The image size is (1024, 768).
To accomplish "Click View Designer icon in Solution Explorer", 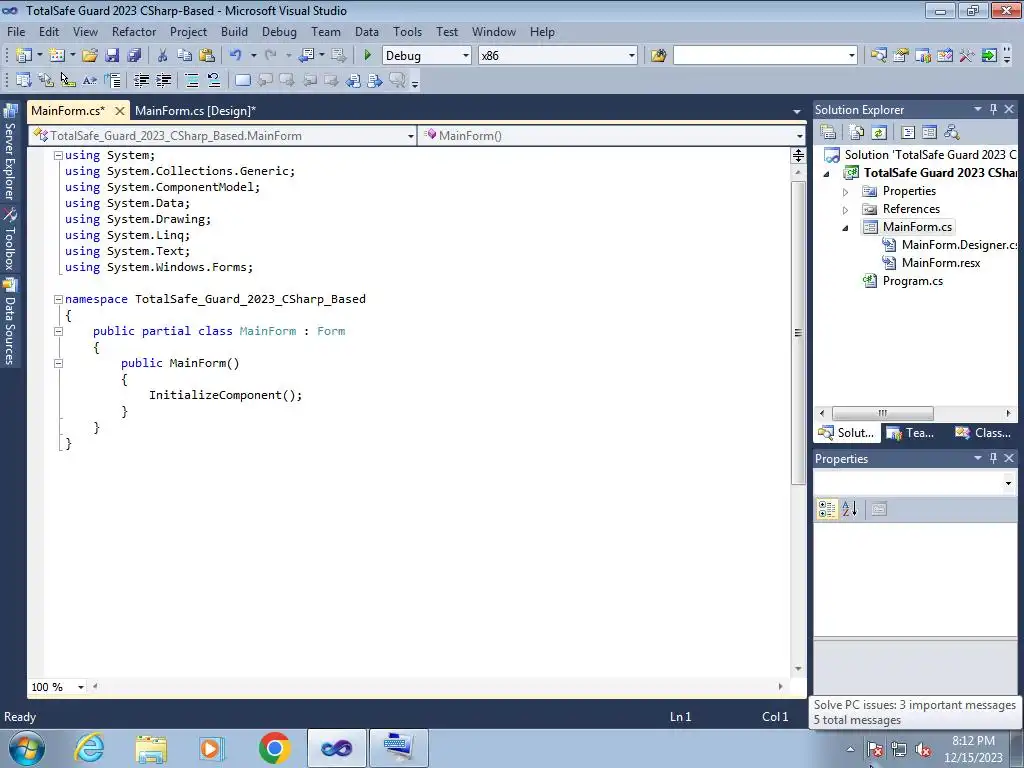I will pyautogui.click(x=929, y=133).
